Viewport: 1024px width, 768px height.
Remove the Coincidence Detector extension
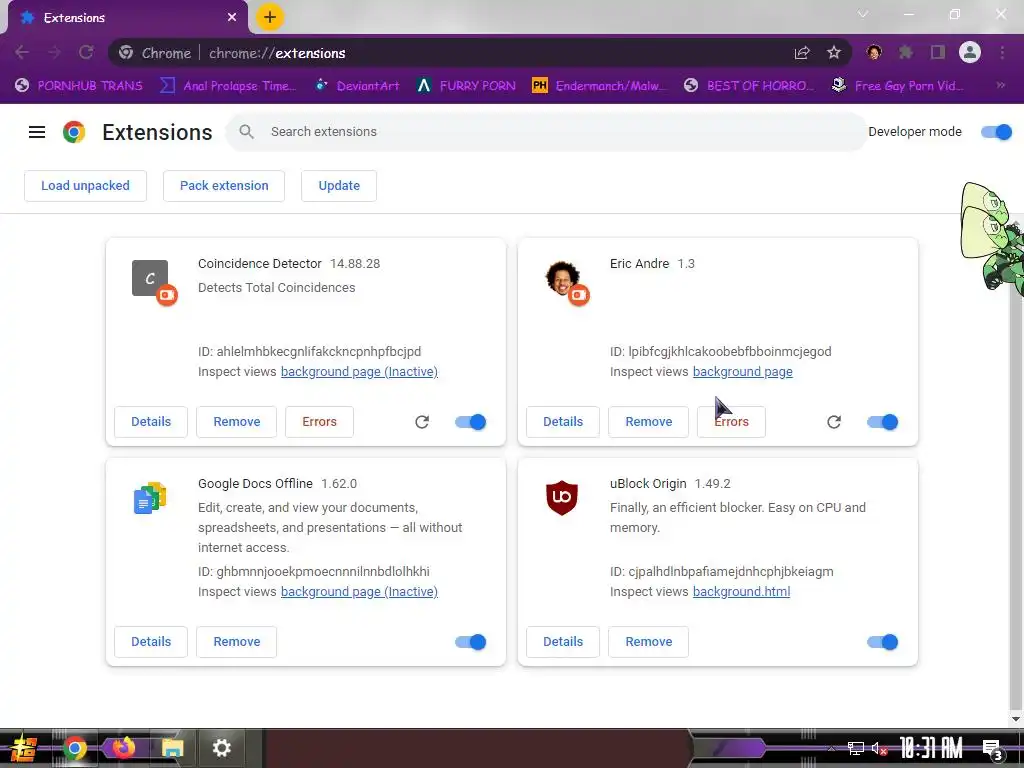(x=236, y=422)
